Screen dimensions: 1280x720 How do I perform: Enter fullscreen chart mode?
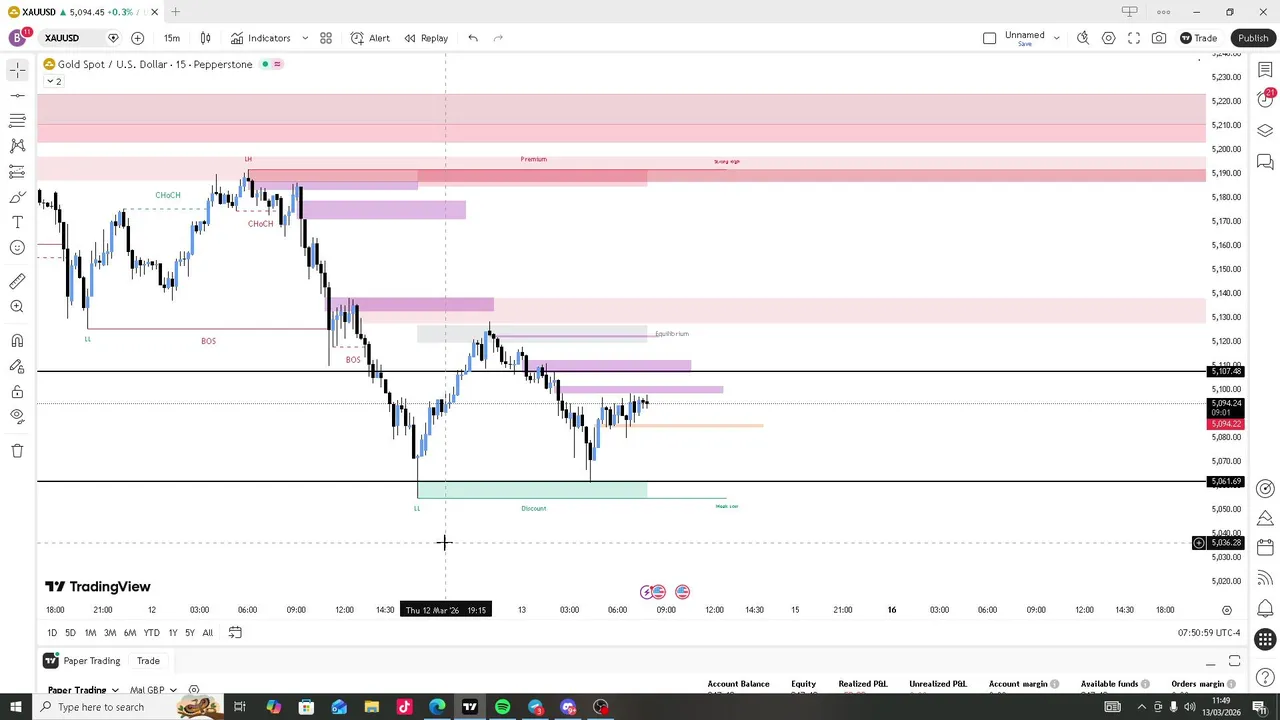pyautogui.click(x=1134, y=38)
